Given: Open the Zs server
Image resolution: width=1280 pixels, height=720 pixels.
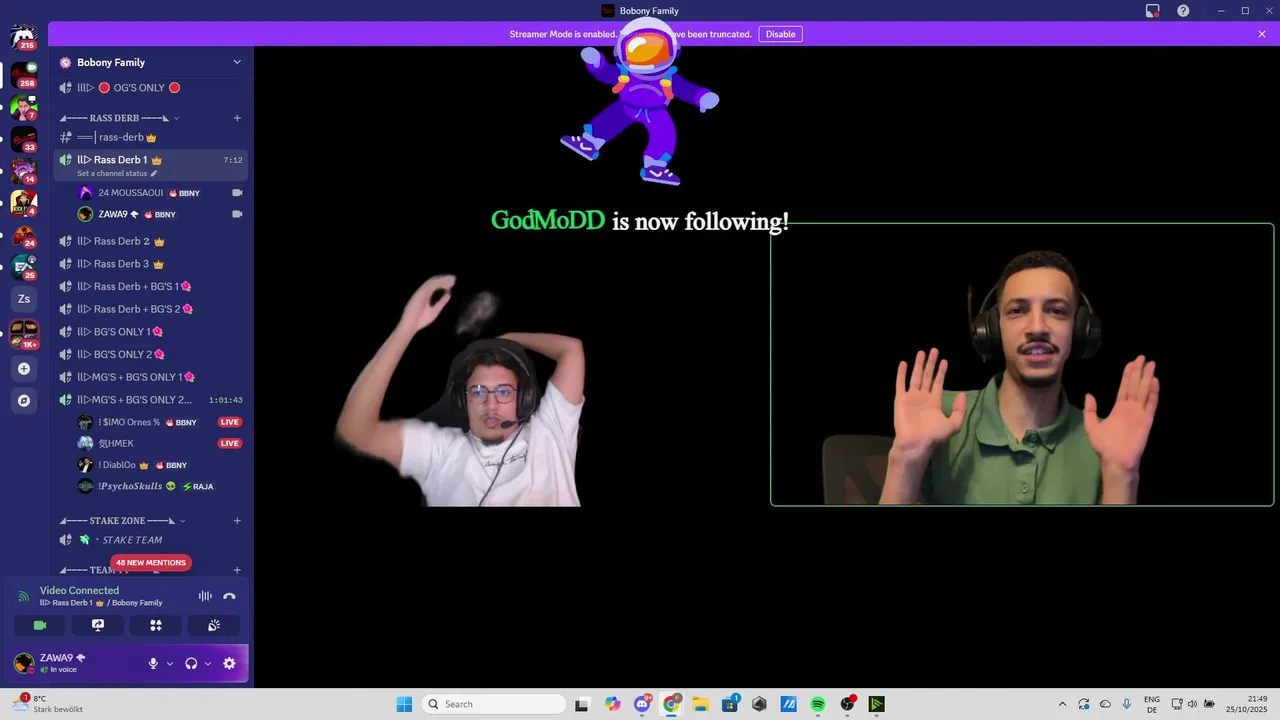Looking at the screenshot, I should (24, 299).
